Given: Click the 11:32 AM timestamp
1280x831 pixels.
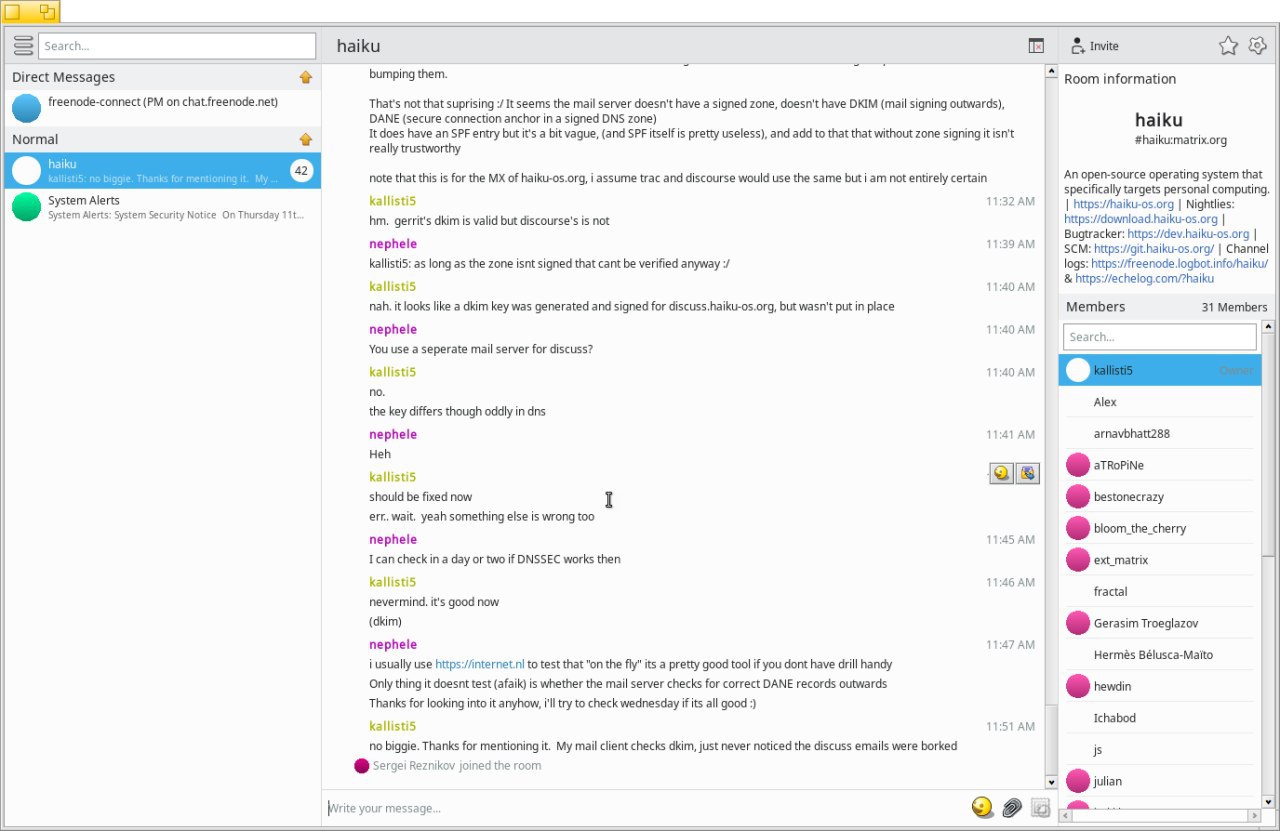Looking at the screenshot, I should 1010,202.
